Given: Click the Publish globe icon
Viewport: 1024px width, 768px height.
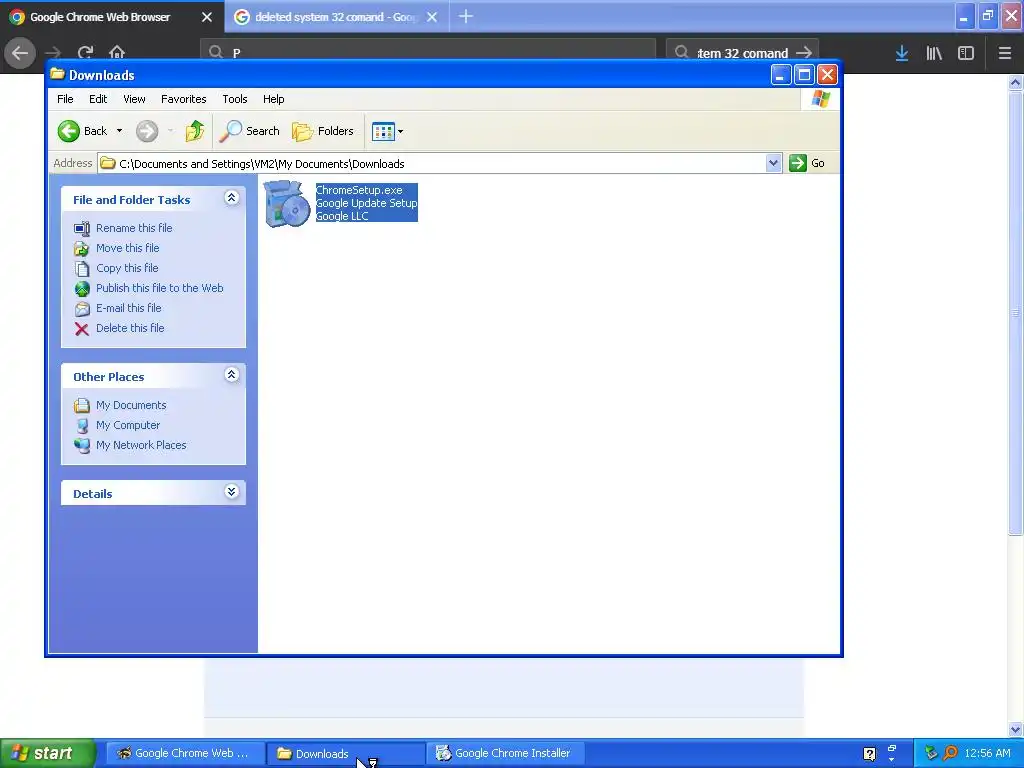Looking at the screenshot, I should (82, 289).
